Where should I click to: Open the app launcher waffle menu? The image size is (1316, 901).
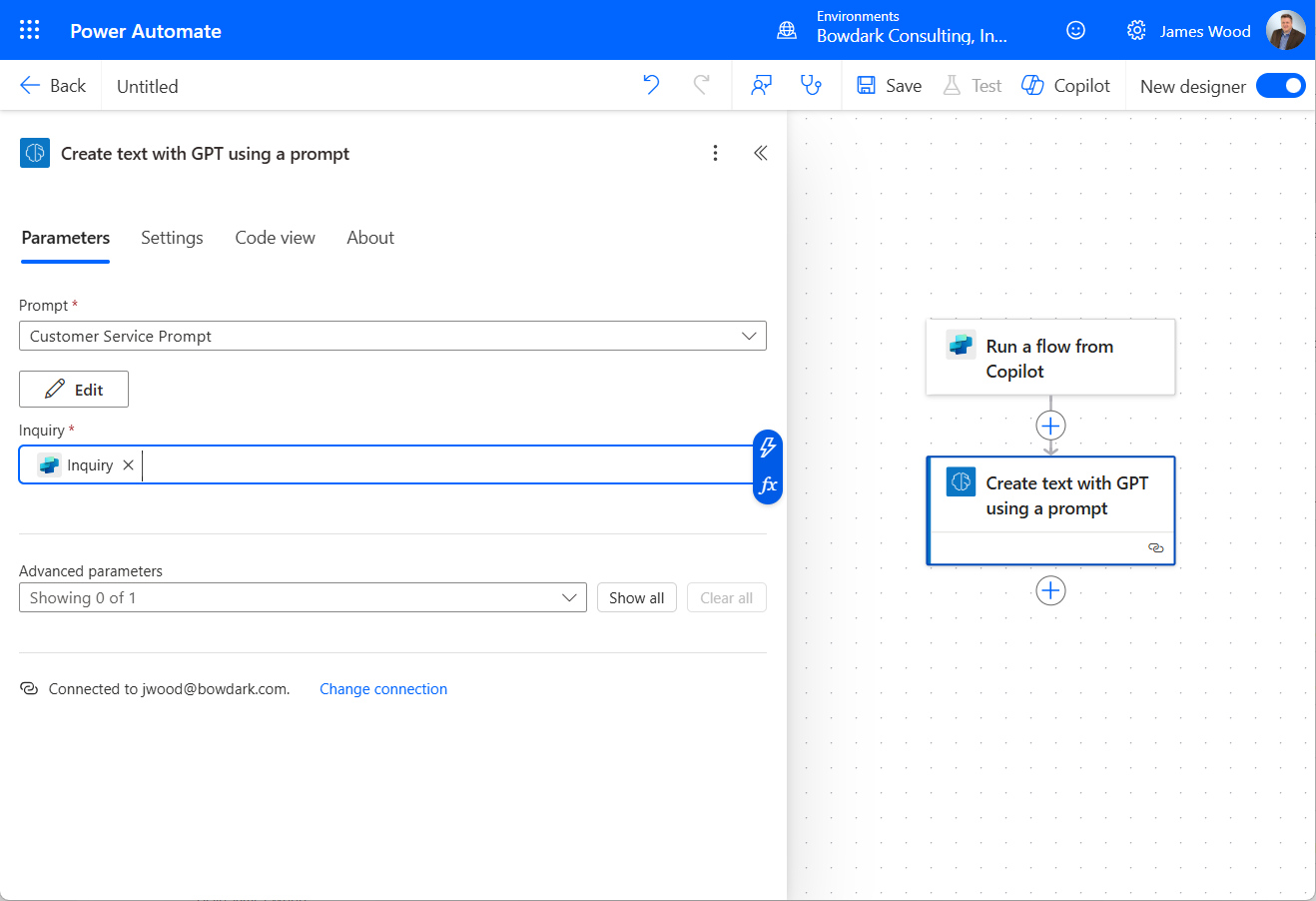(x=30, y=30)
